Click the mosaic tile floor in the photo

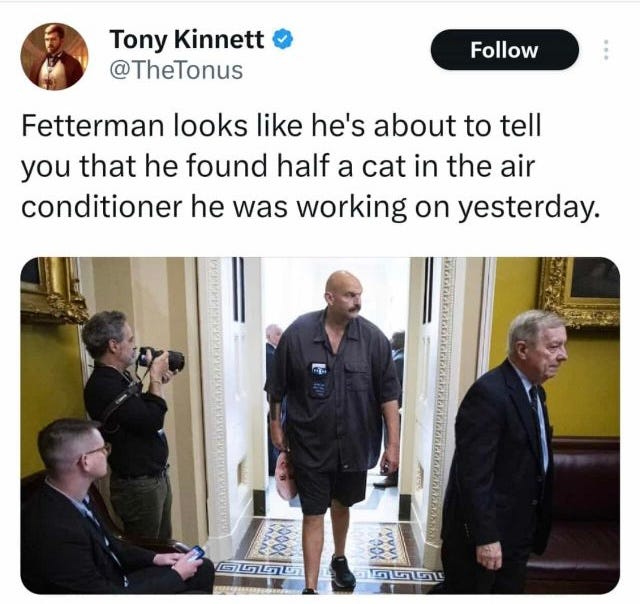click(327, 557)
